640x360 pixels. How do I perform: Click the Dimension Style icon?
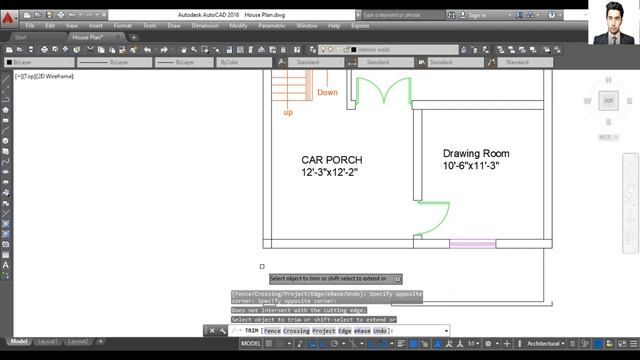click(352, 62)
